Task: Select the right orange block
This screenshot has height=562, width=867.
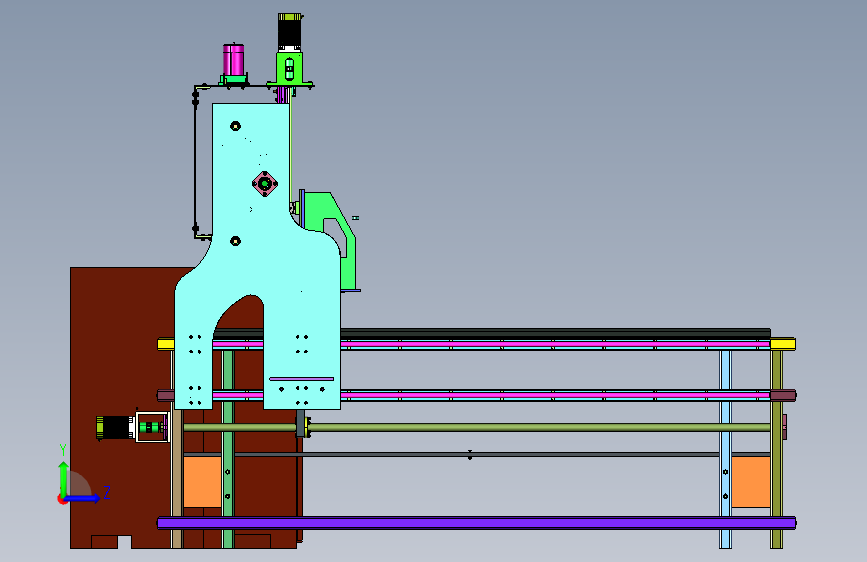Action: [x=750, y=481]
